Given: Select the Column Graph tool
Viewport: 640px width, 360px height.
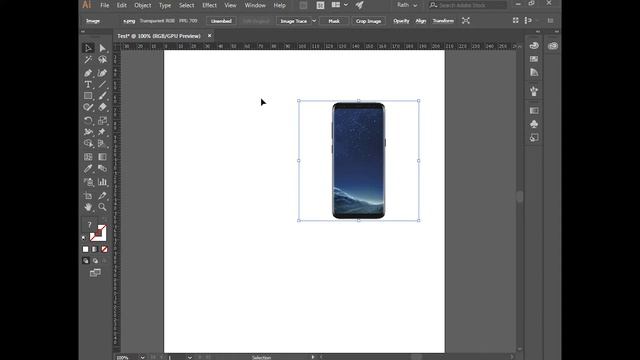Looking at the screenshot, I should (102, 182).
